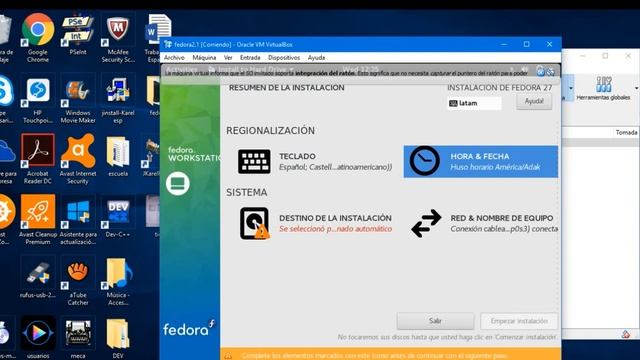Open McAfee Security Scan desktop icon
Screen dimensions: 640x360
pos(118,39)
